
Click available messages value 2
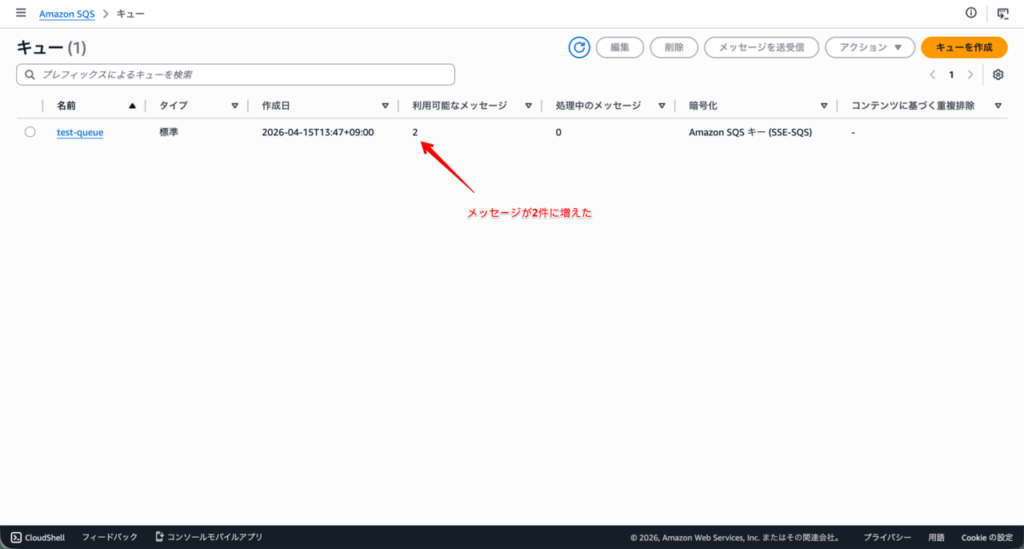[x=415, y=132]
